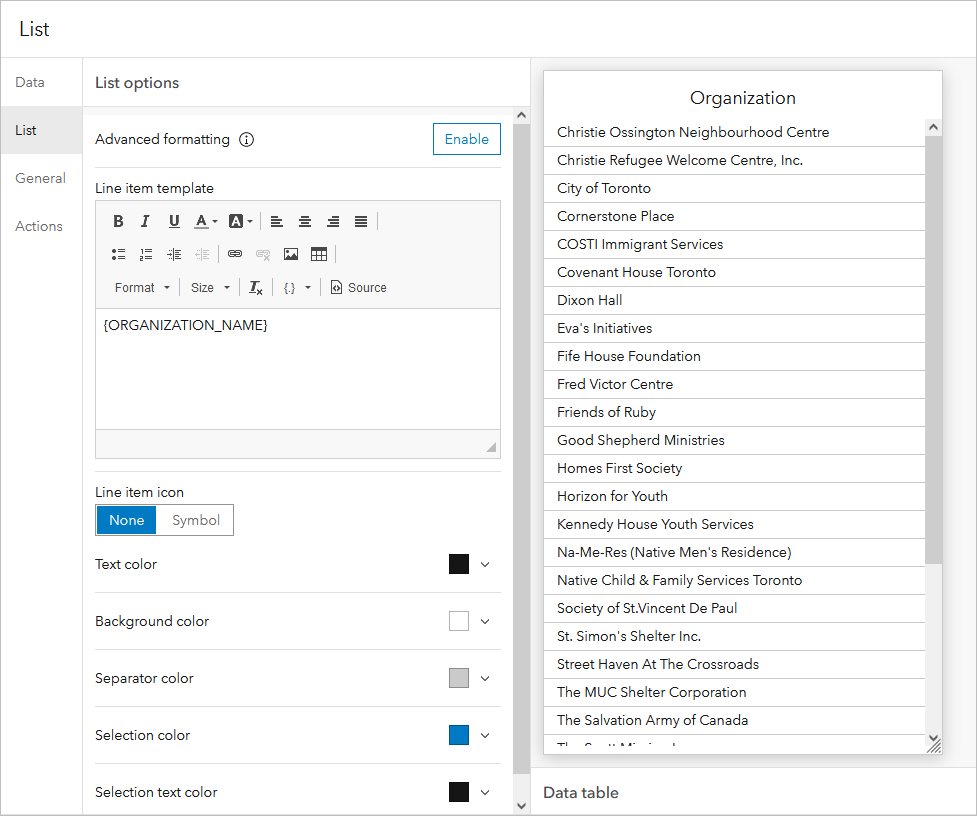Viewport: 977px width, 816px height.
Task: Insert an image into the line item template
Action: (290, 253)
